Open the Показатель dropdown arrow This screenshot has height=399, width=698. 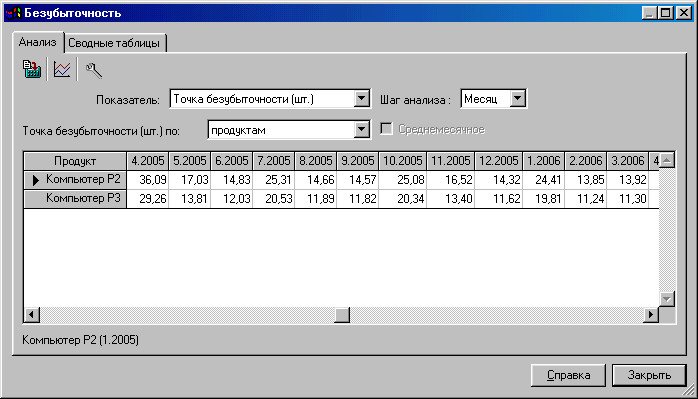[362, 99]
